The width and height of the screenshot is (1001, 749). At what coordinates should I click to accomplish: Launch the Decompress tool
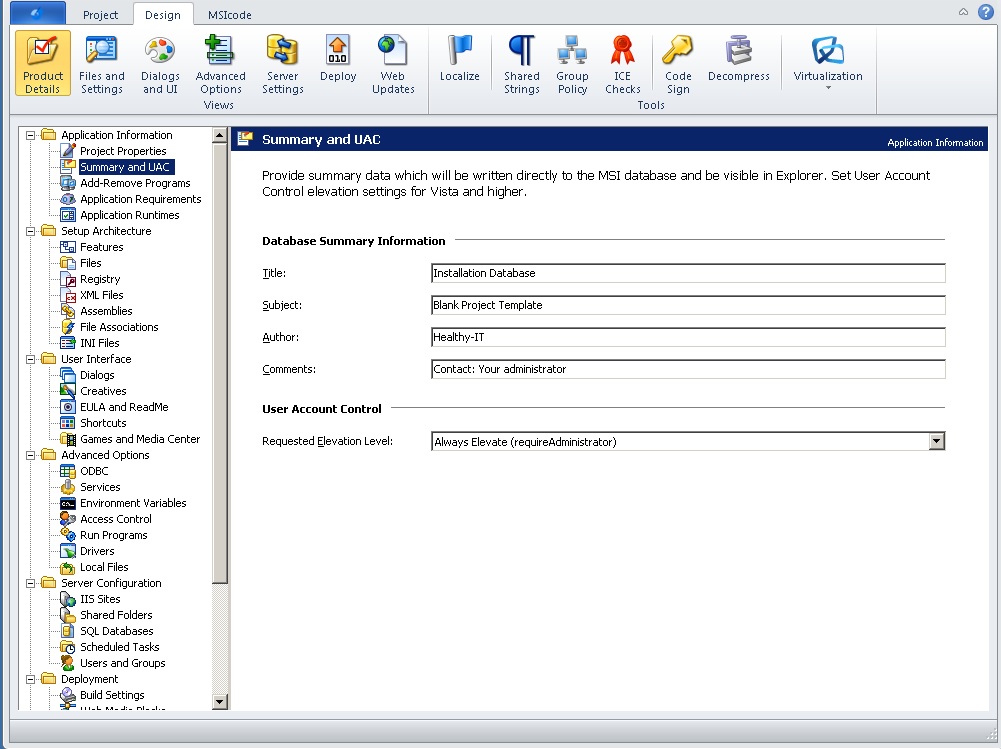click(x=739, y=58)
